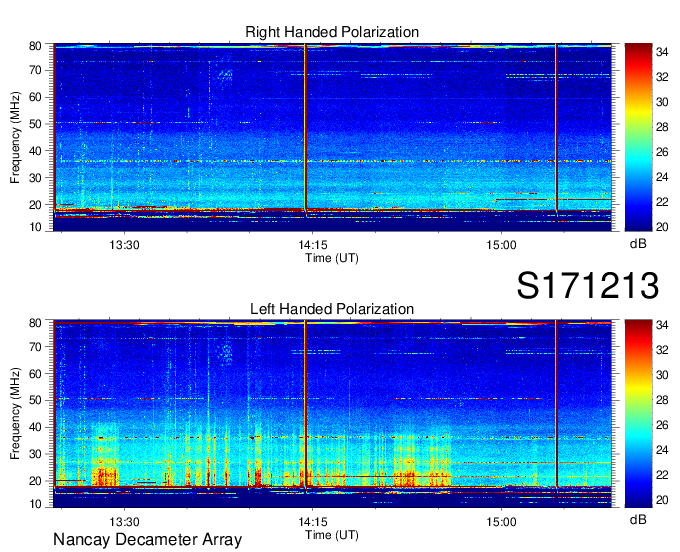Click the 26 value on the upper color bar
Image resolution: width=680 pixels, height=552 pixels.
662,152
